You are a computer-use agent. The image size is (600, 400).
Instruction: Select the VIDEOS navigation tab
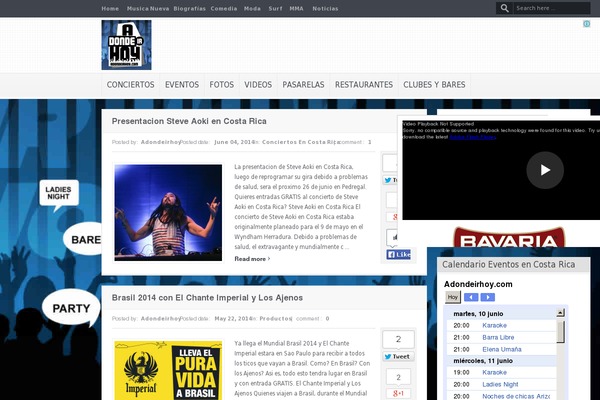(x=258, y=85)
